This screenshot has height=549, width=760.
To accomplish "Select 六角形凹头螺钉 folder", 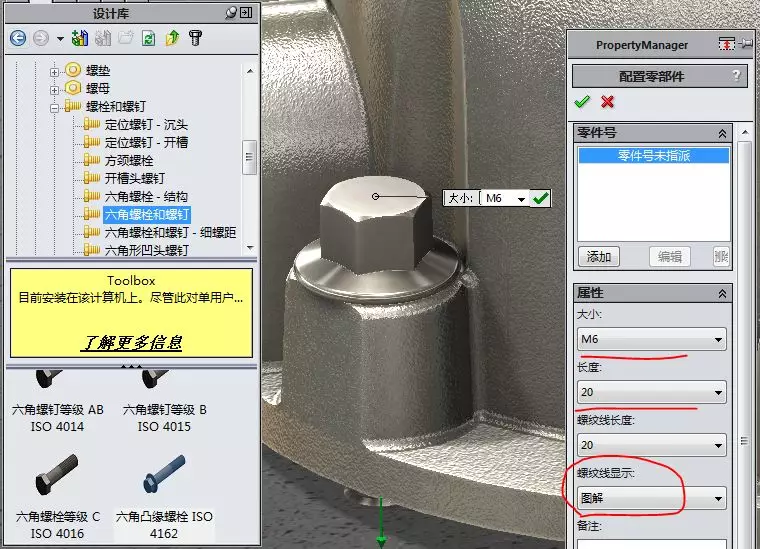I will pos(146,250).
